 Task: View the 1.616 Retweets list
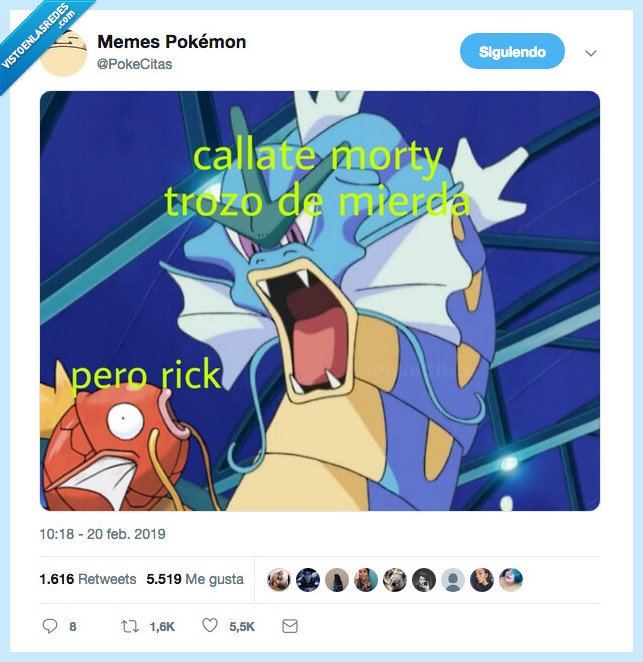coord(88,579)
